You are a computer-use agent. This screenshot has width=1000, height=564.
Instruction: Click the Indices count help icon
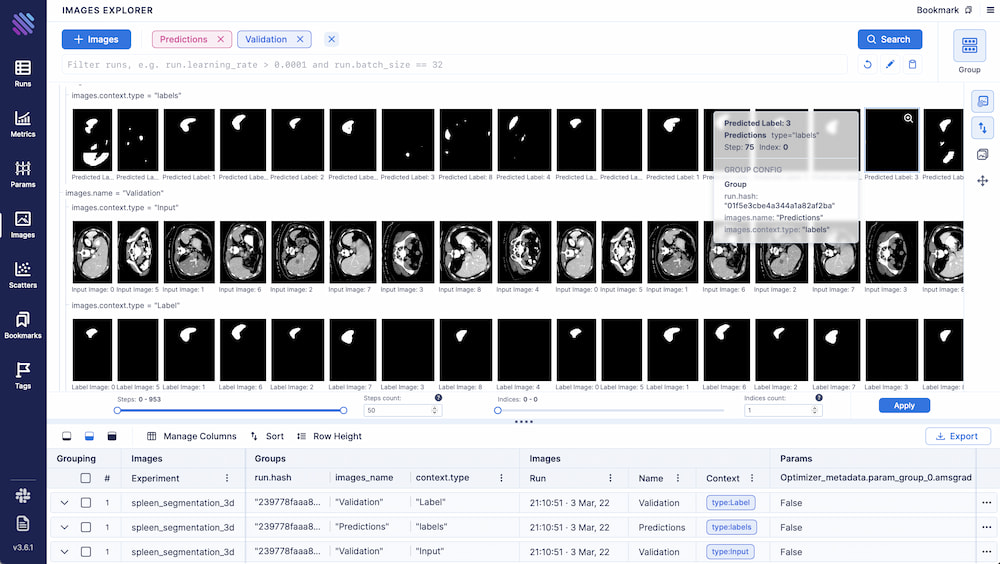(819, 397)
